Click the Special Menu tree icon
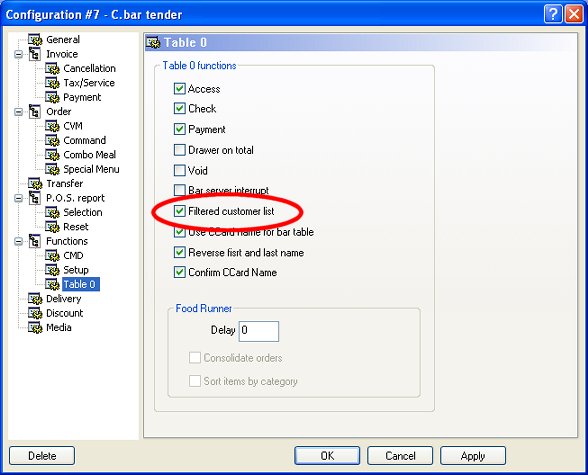588x475 pixels. [x=52, y=169]
